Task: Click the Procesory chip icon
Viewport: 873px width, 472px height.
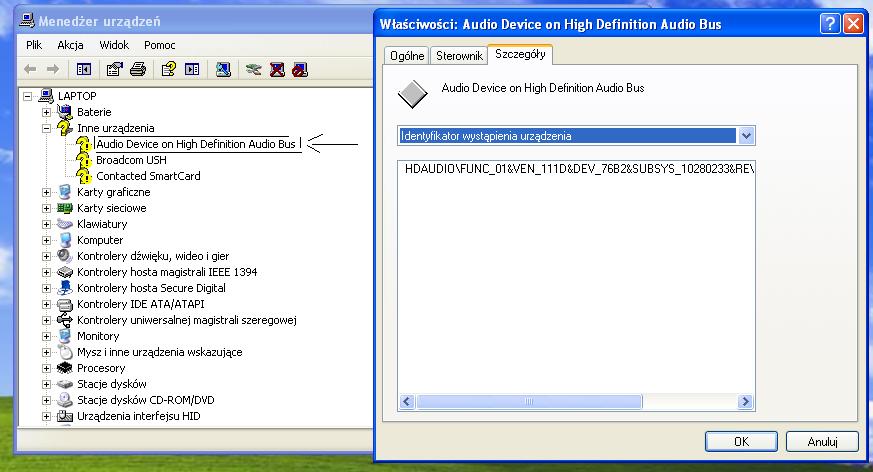Action: [65, 368]
